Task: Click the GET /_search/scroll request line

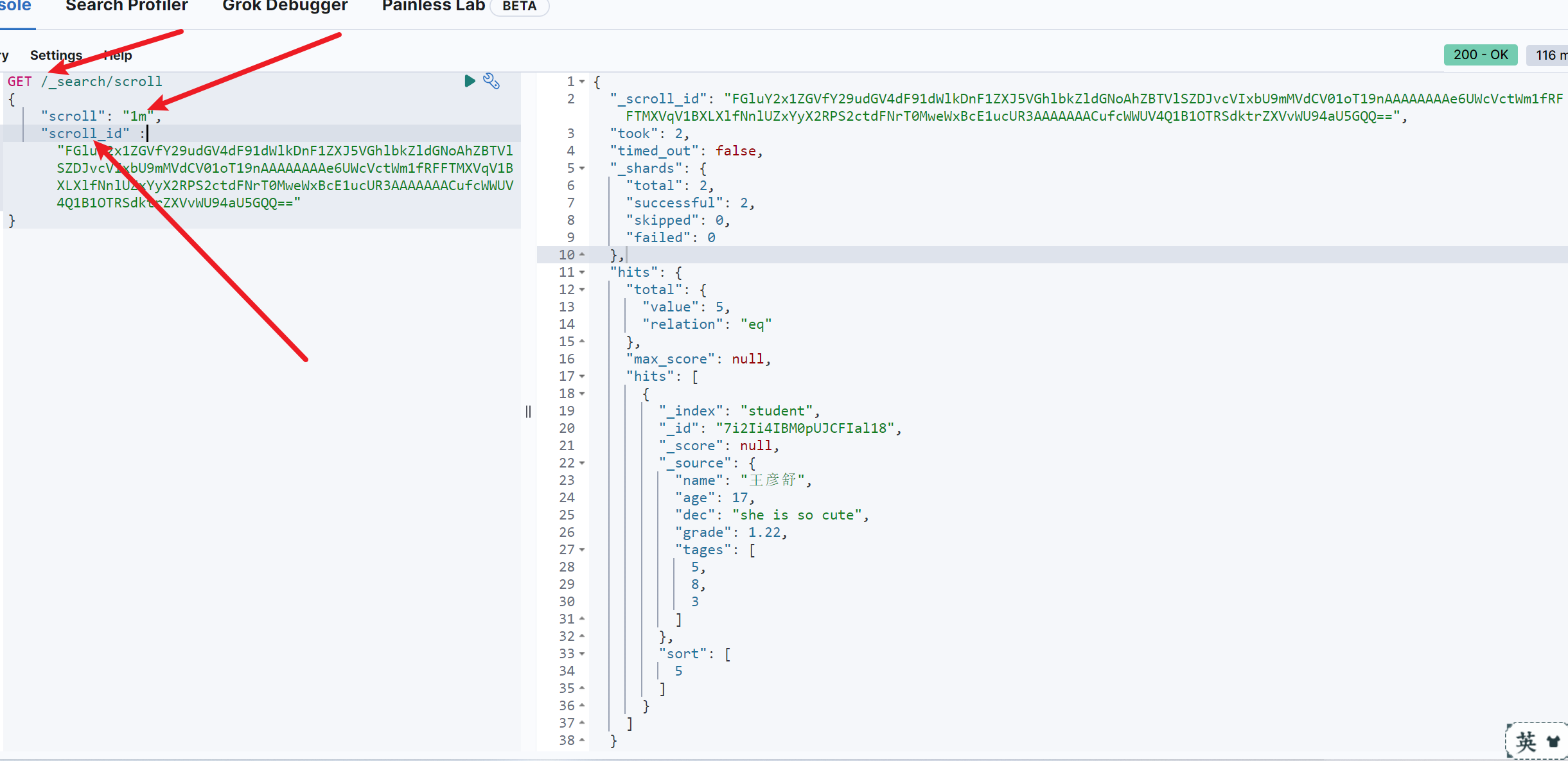Action: (x=85, y=82)
